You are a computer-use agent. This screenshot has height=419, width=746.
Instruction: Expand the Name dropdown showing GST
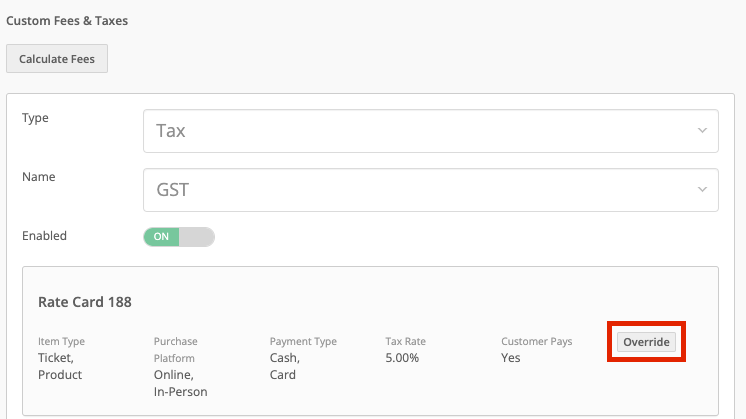[431, 190]
